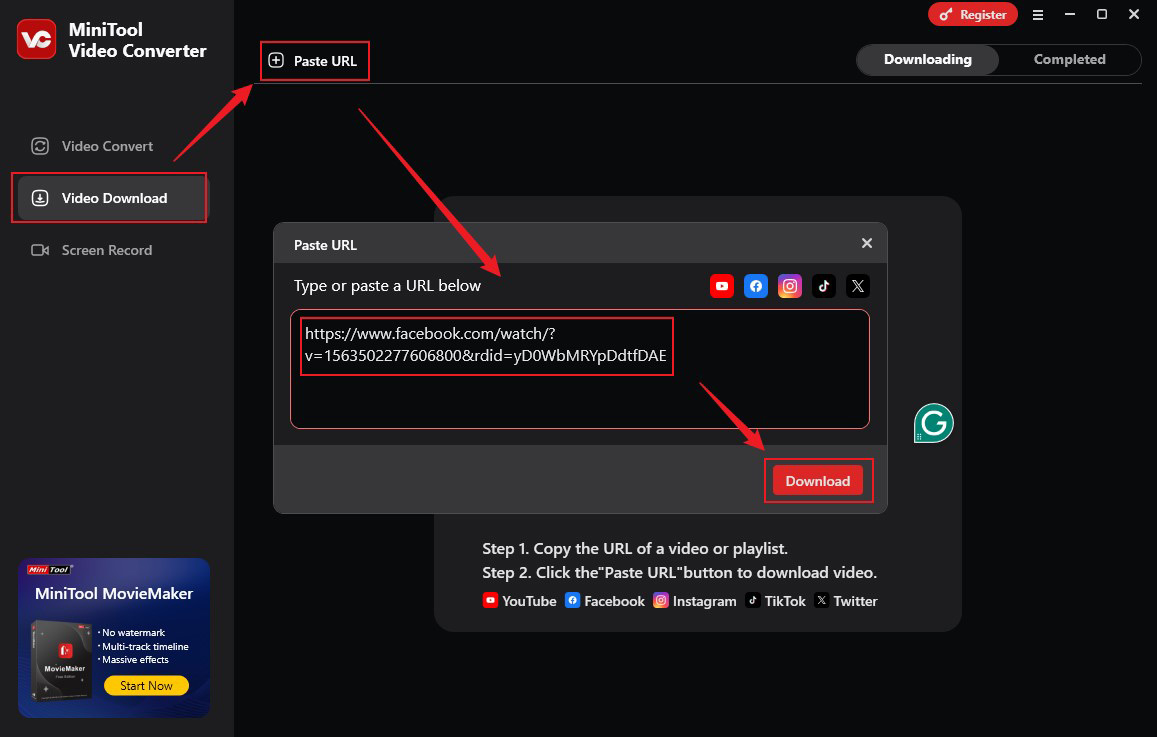The width and height of the screenshot is (1157, 737).
Task: Switch to the Downloading tab
Action: coord(928,59)
